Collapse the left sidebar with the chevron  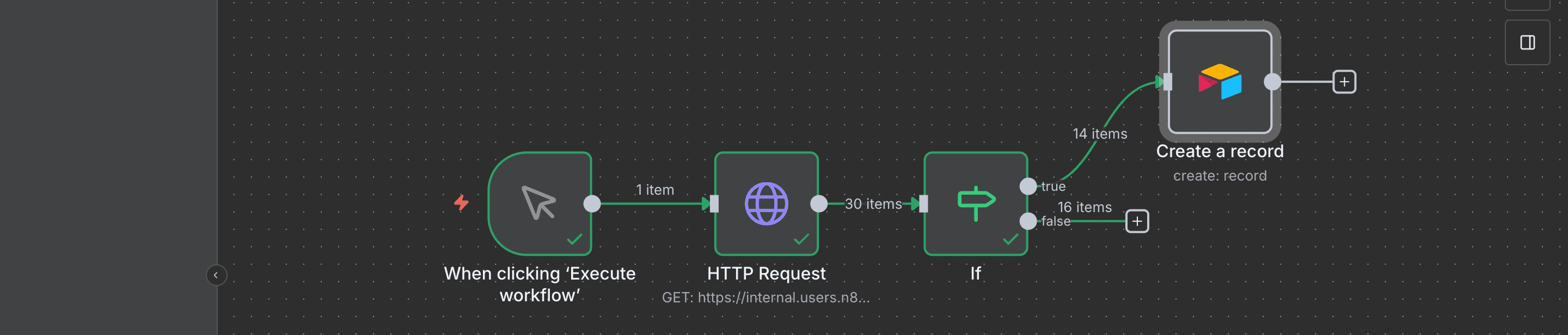(x=216, y=275)
